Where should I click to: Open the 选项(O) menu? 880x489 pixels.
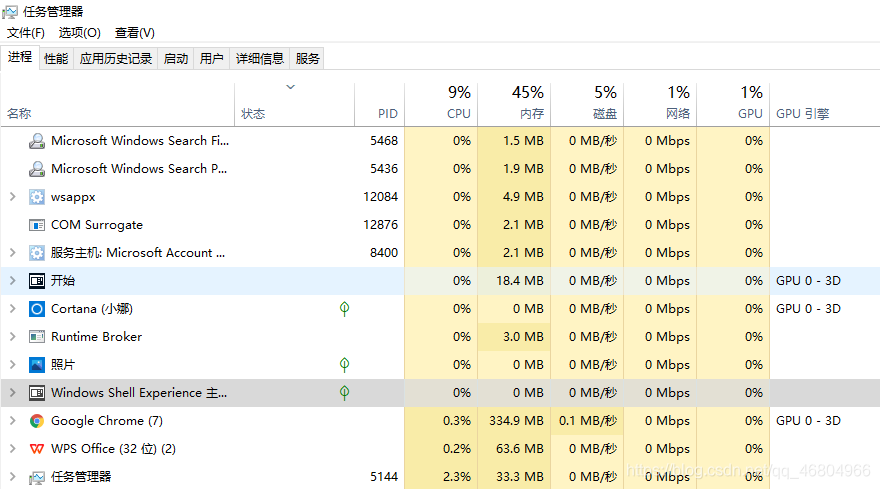coord(80,33)
